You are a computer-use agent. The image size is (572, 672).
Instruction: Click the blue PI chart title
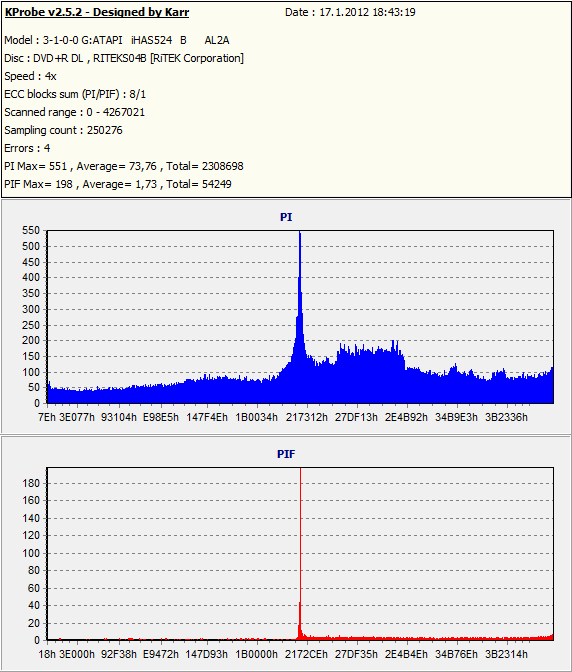pos(286,217)
